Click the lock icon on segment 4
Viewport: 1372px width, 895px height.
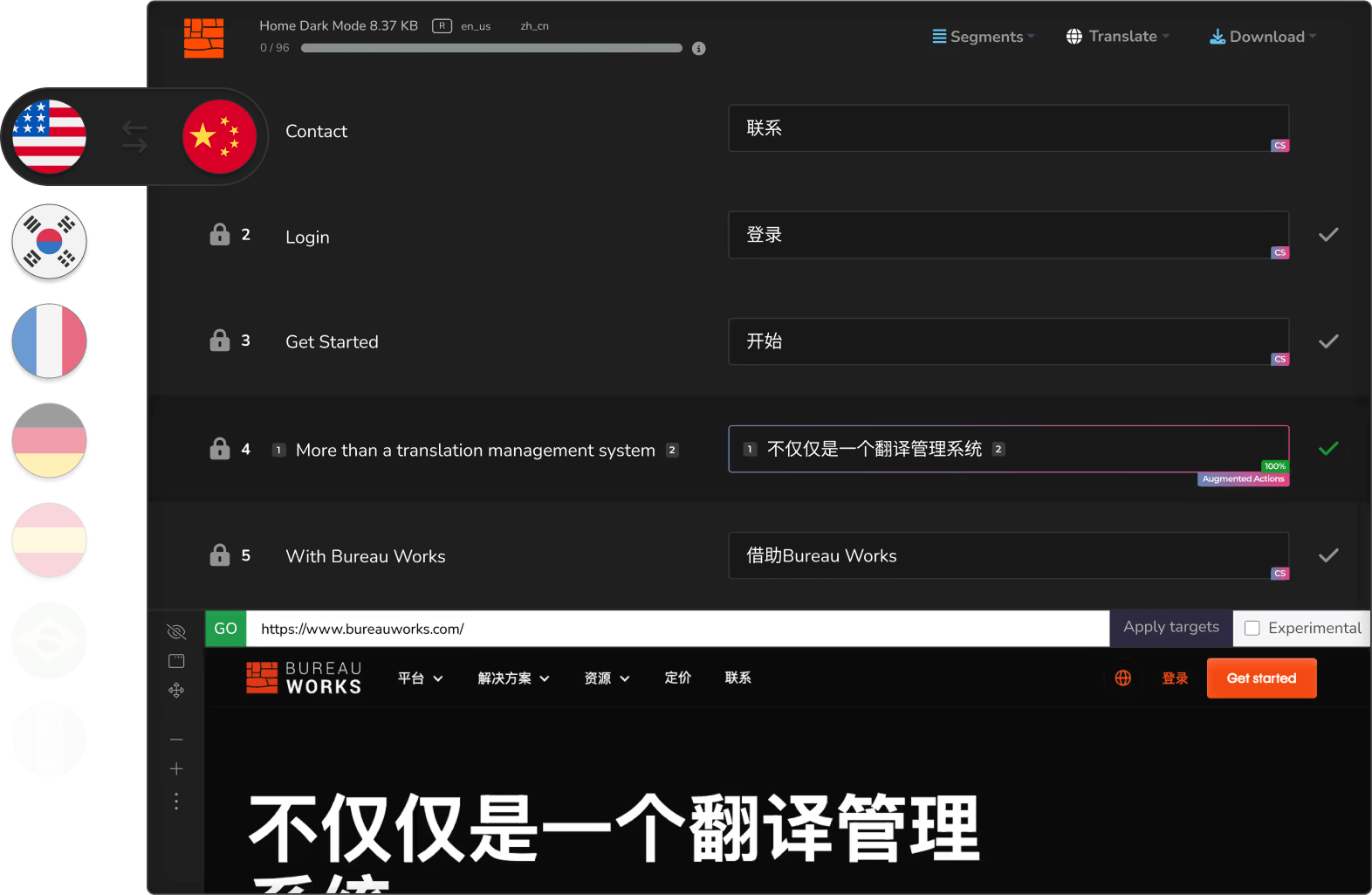[x=220, y=449]
